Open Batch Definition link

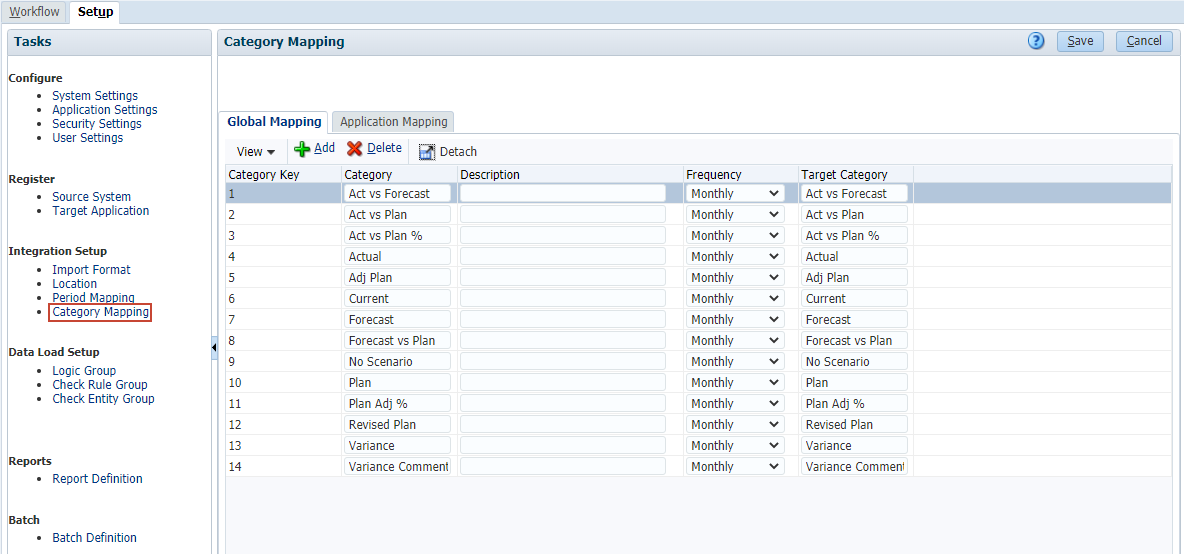tap(94, 537)
